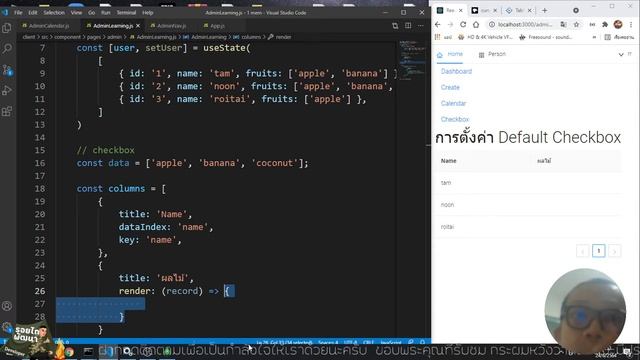The width and height of the screenshot is (640, 360).
Task: Open the Accounts icon in VS Code
Action: [x=7, y=306]
